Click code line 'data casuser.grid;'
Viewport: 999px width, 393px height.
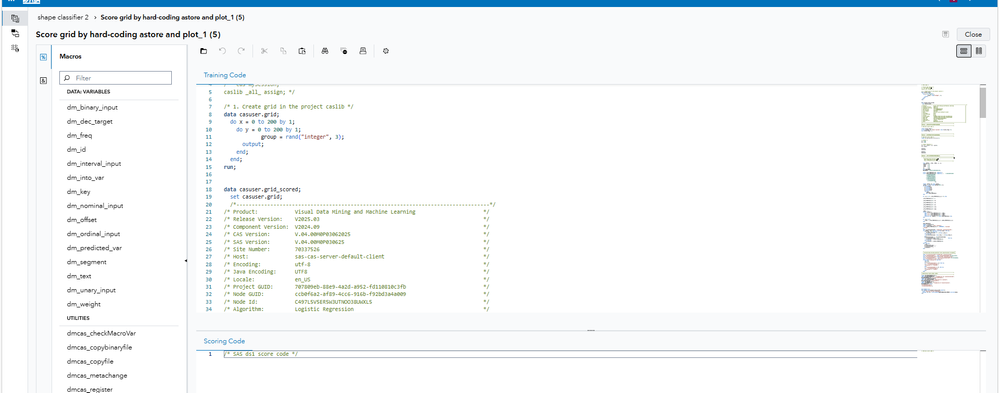pyautogui.click(x=252, y=115)
